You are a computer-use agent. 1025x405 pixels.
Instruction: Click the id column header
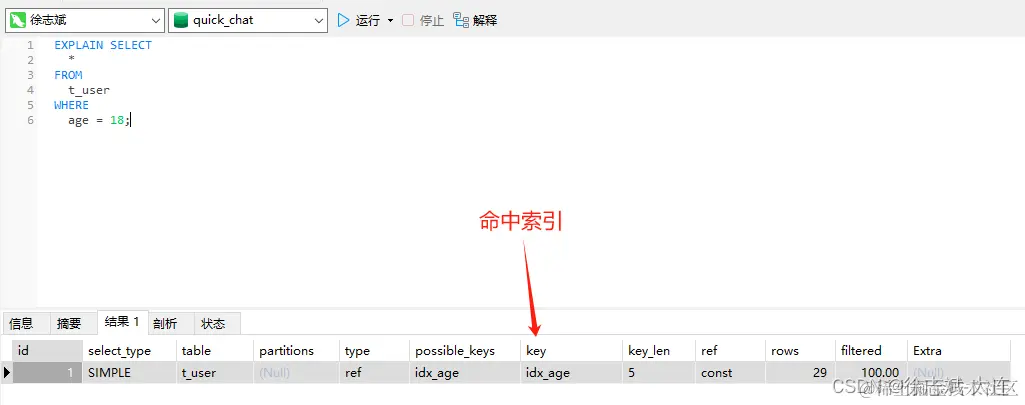pyautogui.click(x=48, y=351)
